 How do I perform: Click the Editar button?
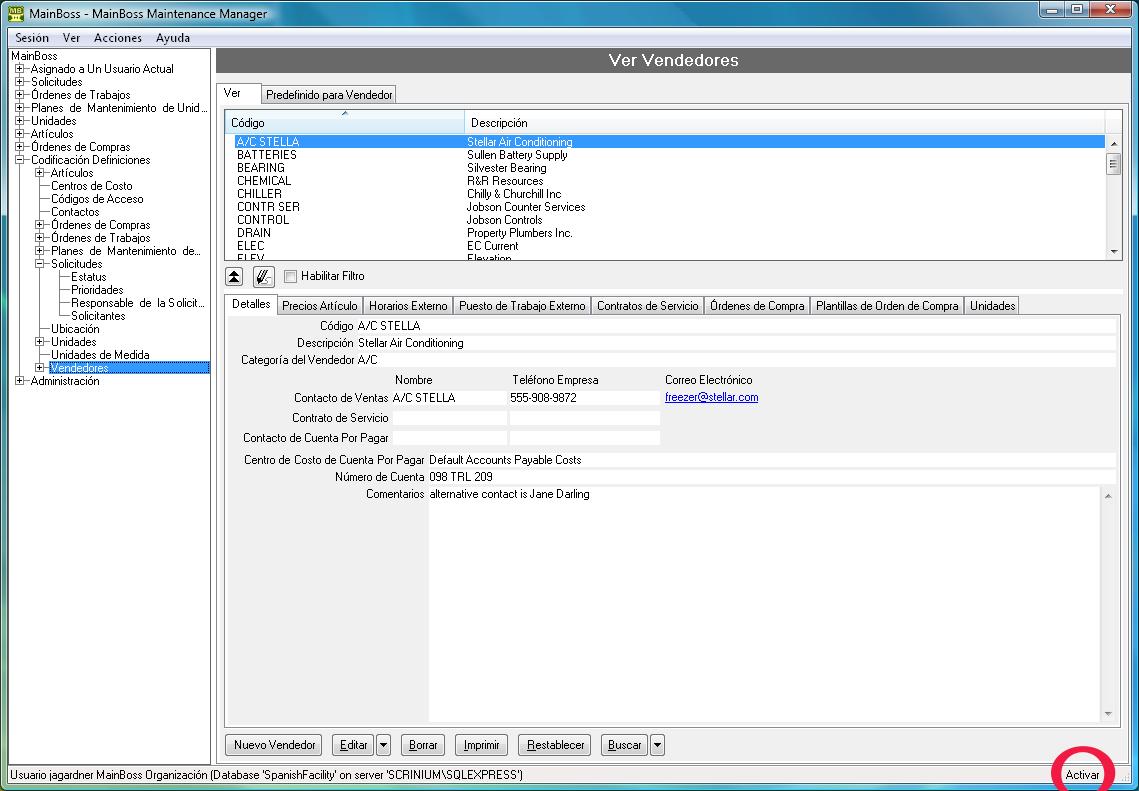point(354,745)
